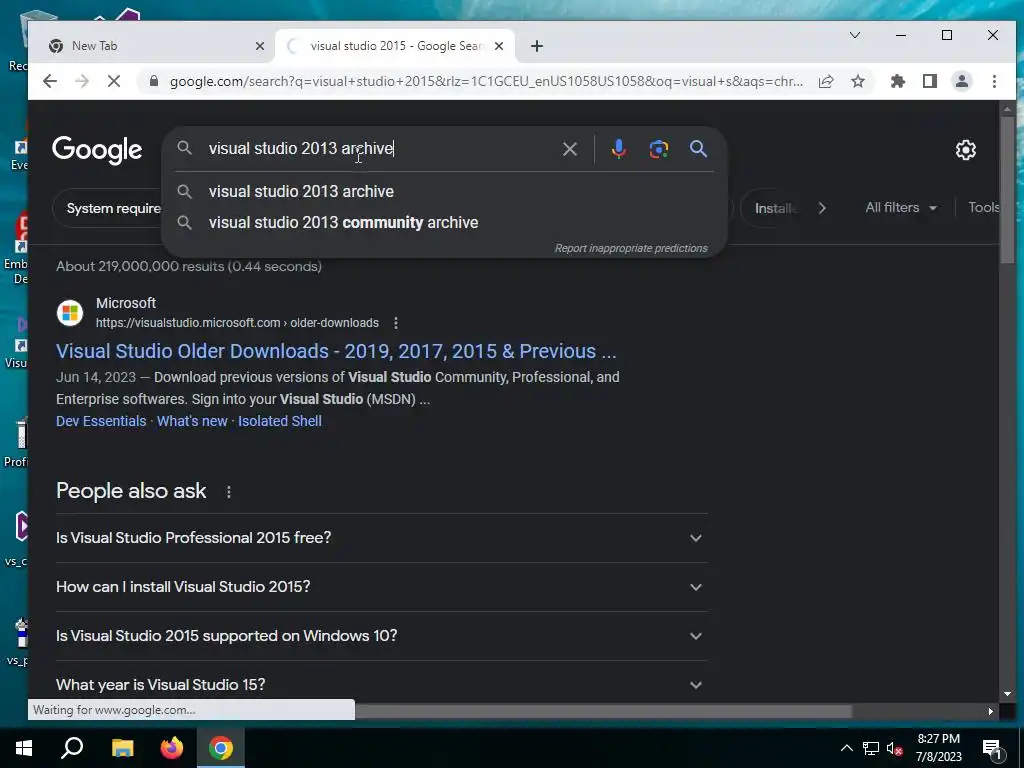Open Chrome tab search chevron

click(x=855, y=35)
